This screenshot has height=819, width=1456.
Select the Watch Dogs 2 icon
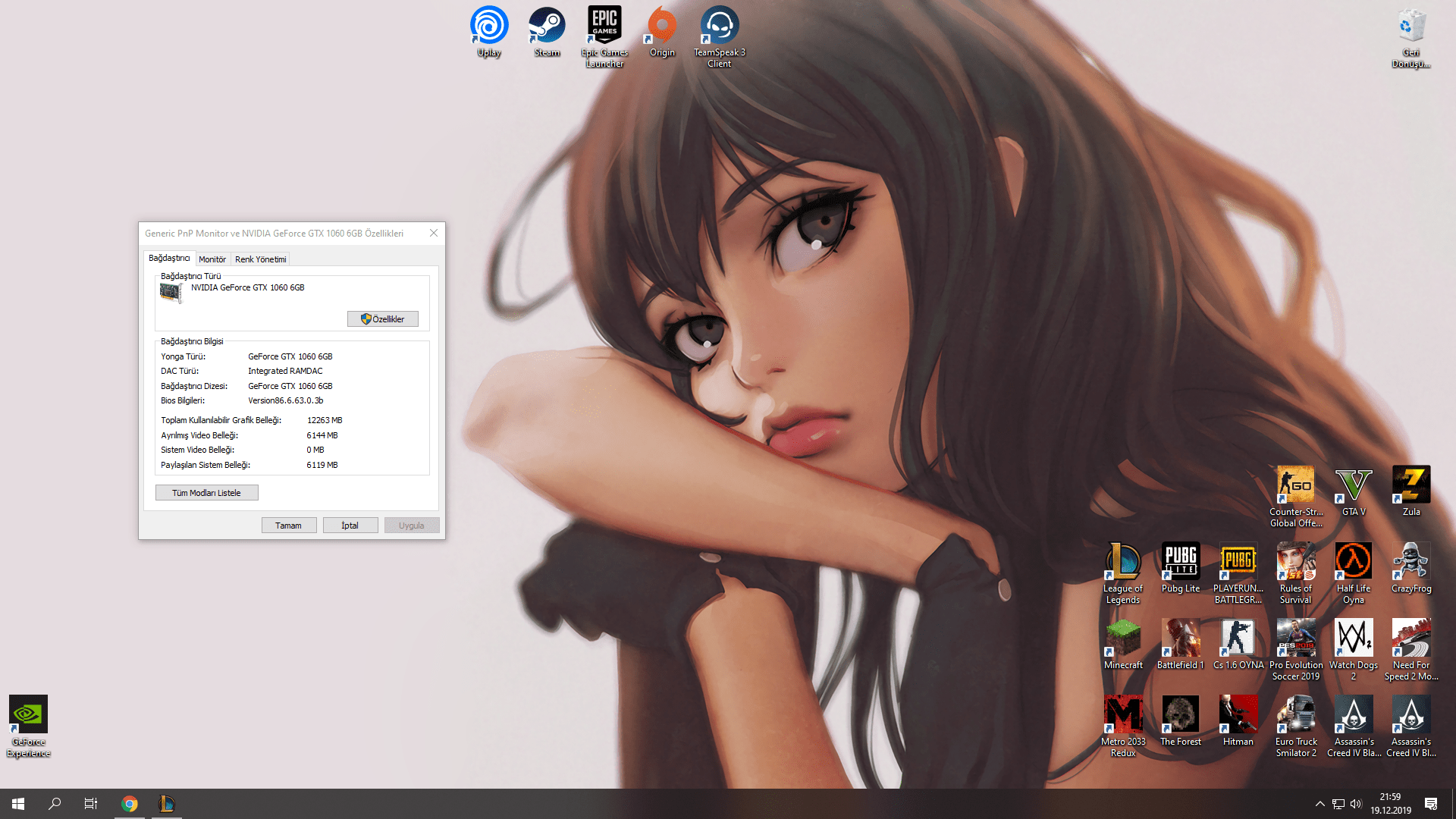(x=1354, y=639)
